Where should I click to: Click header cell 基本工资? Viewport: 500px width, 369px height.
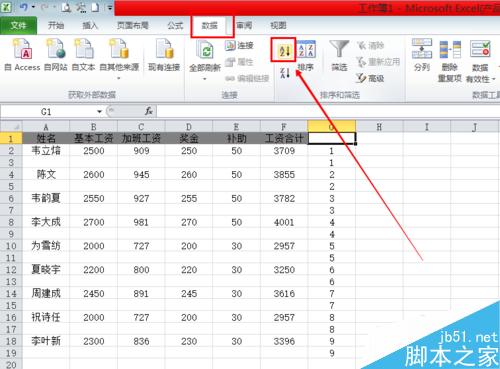(94, 138)
